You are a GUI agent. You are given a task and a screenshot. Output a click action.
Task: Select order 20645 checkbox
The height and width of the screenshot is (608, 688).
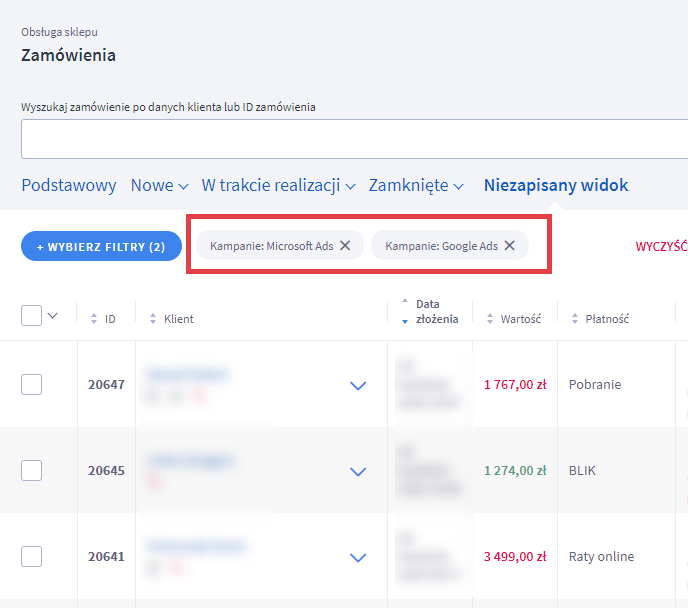[32, 470]
